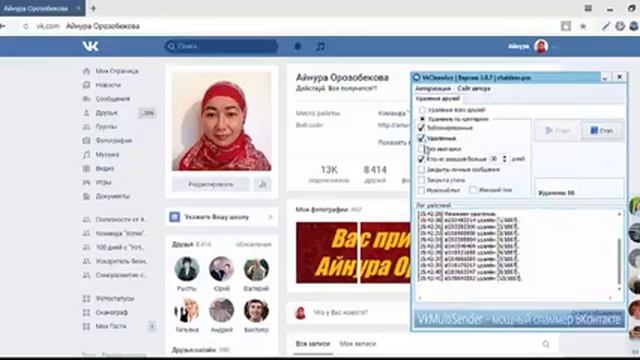Click the VK search field

coord(221,47)
